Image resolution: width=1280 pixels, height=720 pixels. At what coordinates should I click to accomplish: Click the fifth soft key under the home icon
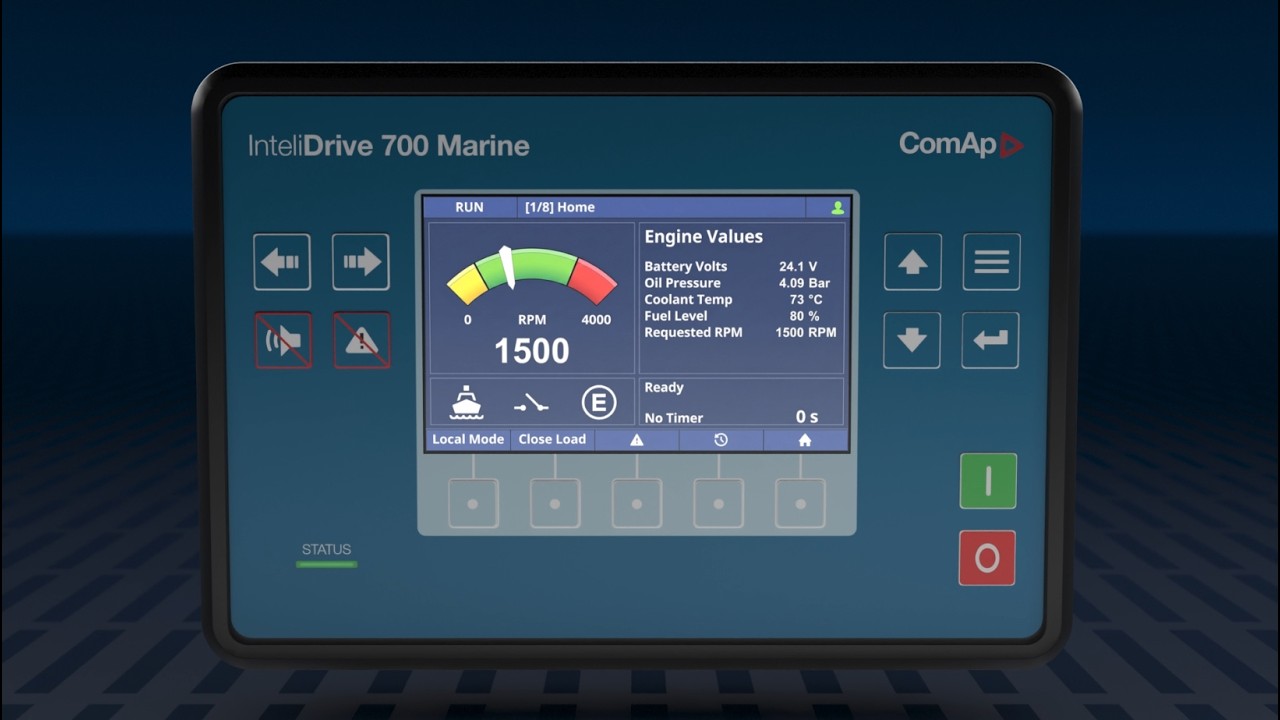coord(801,503)
